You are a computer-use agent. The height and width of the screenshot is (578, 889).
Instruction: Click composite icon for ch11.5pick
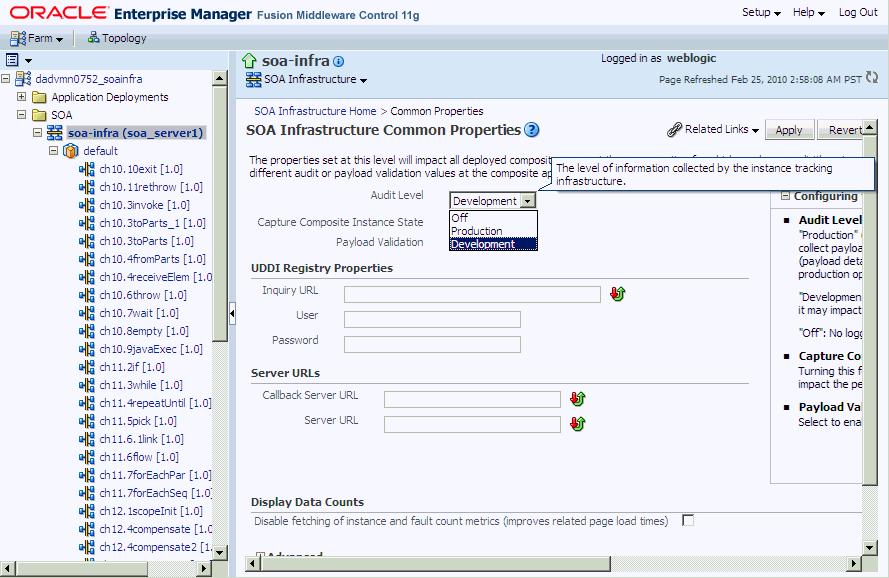(x=87, y=421)
